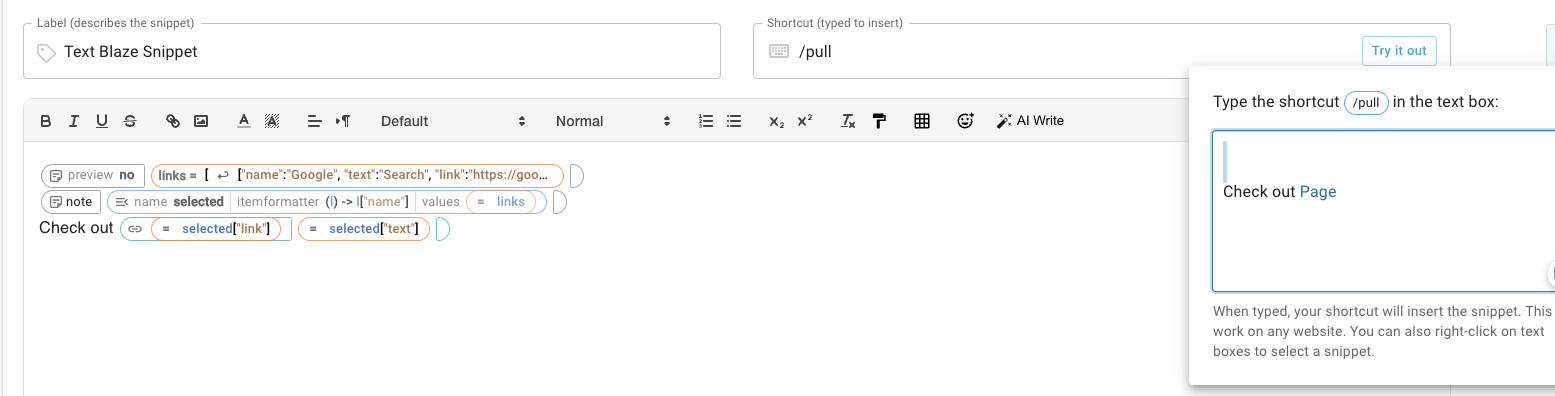Select the format painter tool
This screenshot has height=396, width=1555.
pyautogui.click(x=879, y=121)
